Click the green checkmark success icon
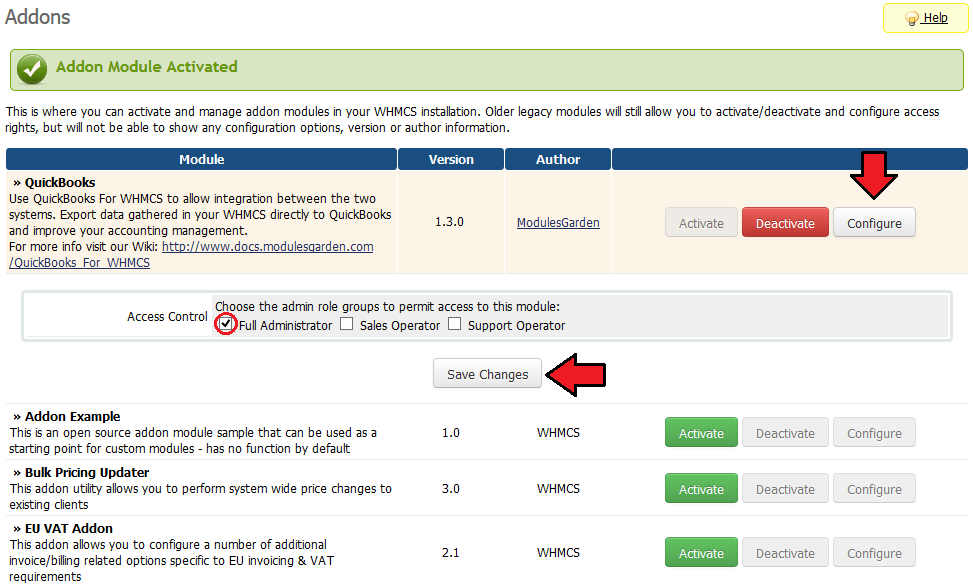This screenshot has height=584, width=973. 32,69
